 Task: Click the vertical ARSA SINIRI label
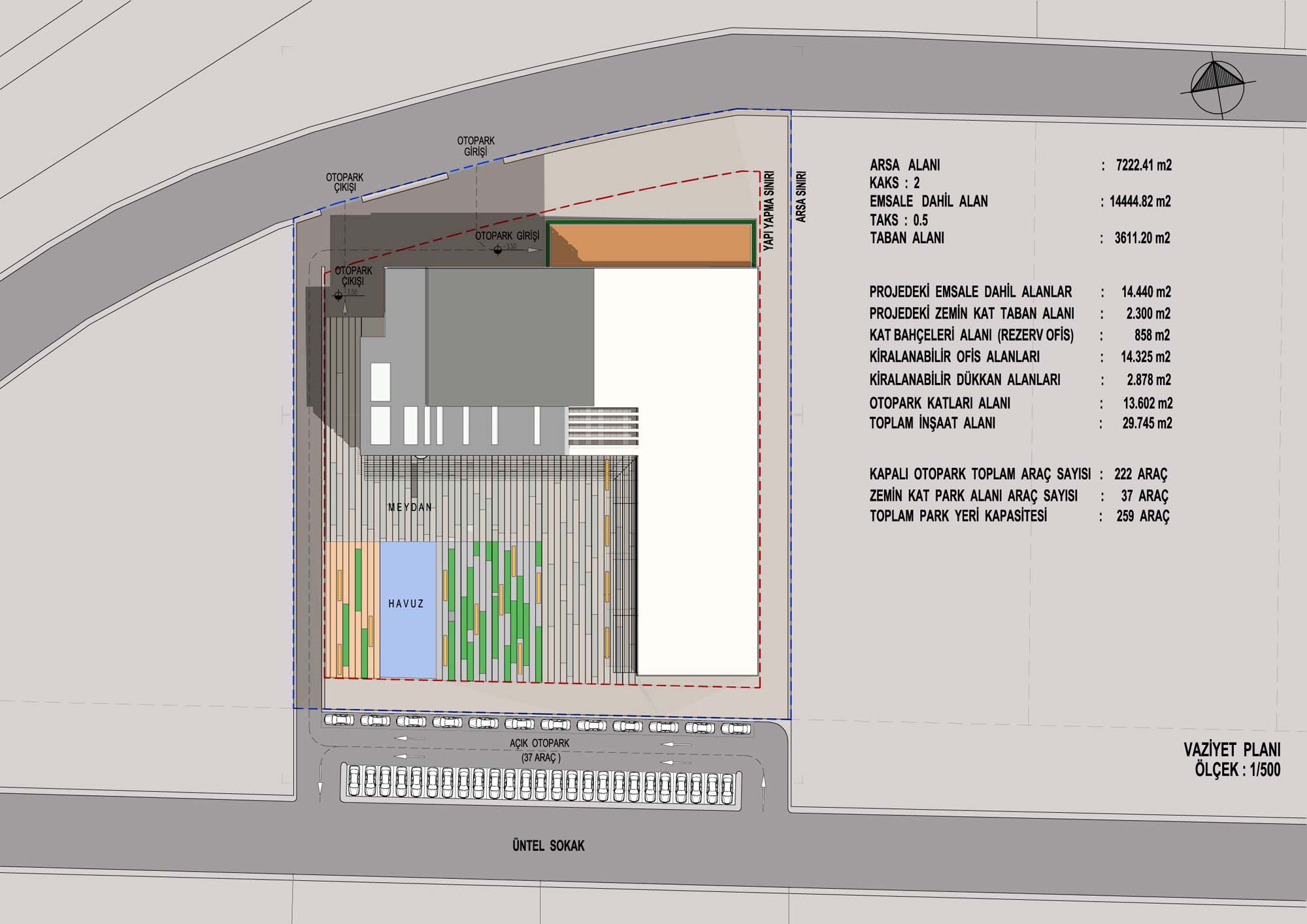click(x=801, y=197)
